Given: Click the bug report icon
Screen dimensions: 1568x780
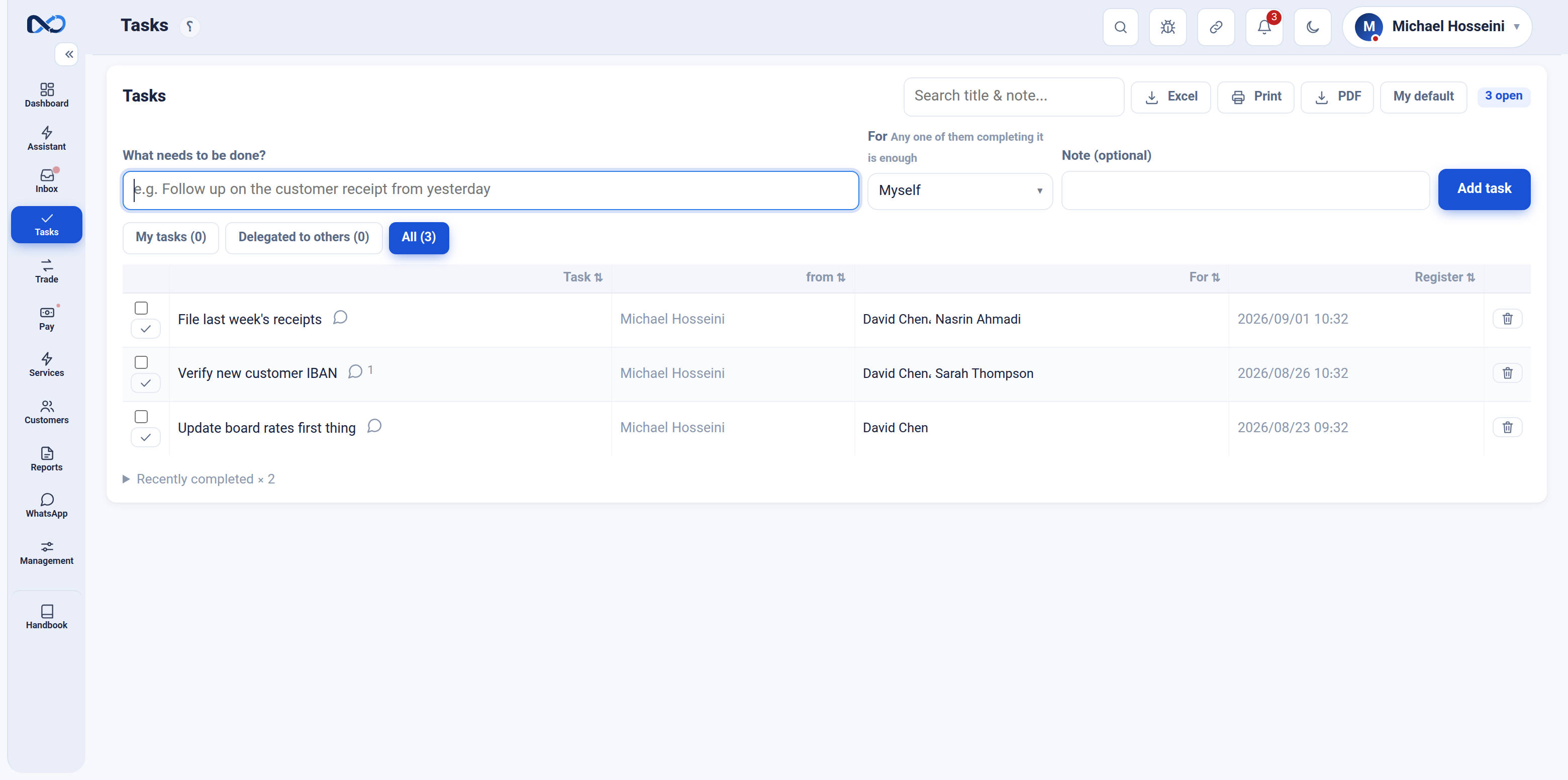Looking at the screenshot, I should 1167,27.
